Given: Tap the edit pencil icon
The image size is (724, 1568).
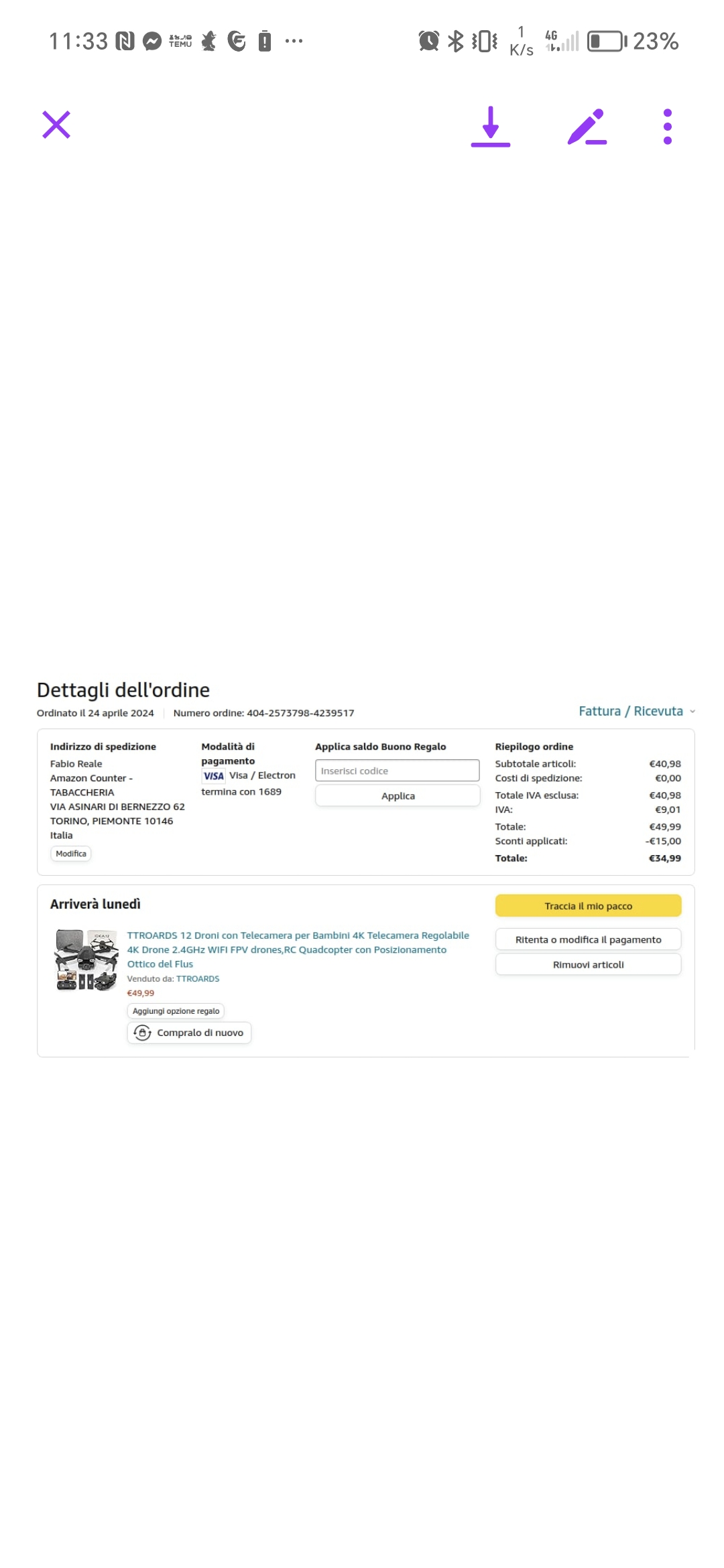Looking at the screenshot, I should pyautogui.click(x=587, y=127).
